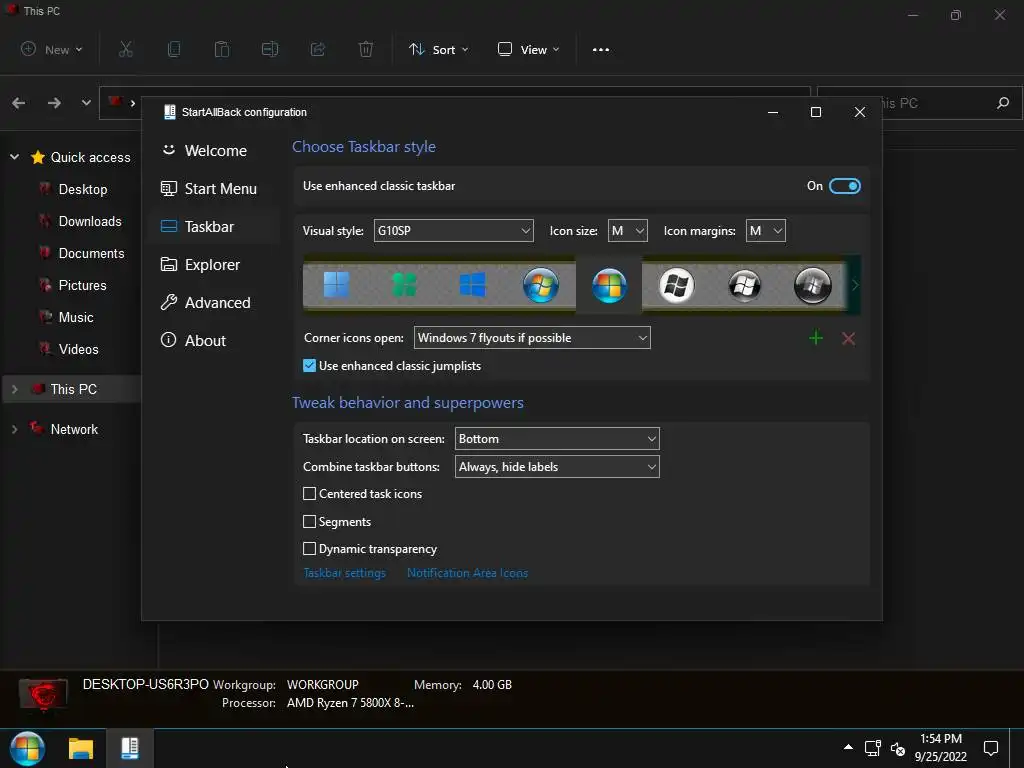Image resolution: width=1024 pixels, height=768 pixels.
Task: Switch to the Welcome section
Action: [214, 151]
